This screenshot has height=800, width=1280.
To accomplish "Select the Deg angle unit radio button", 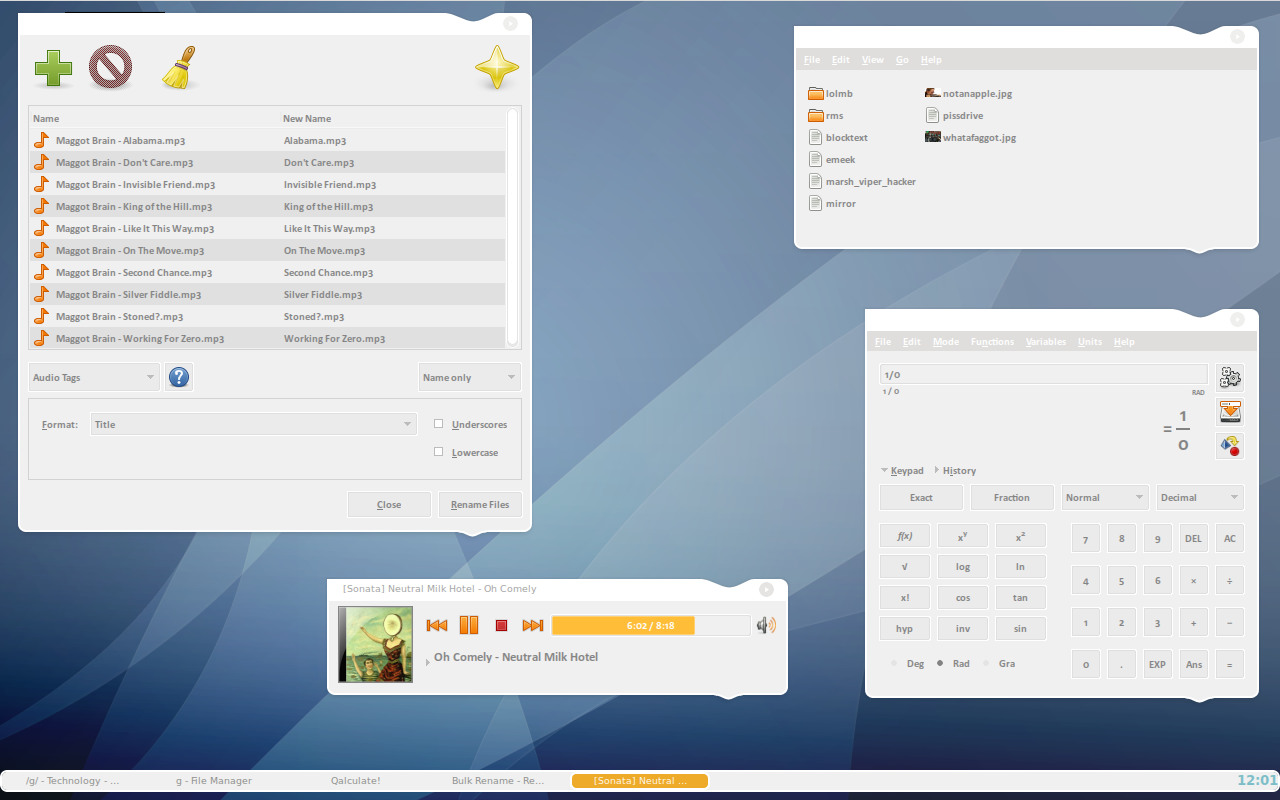I will [894, 663].
